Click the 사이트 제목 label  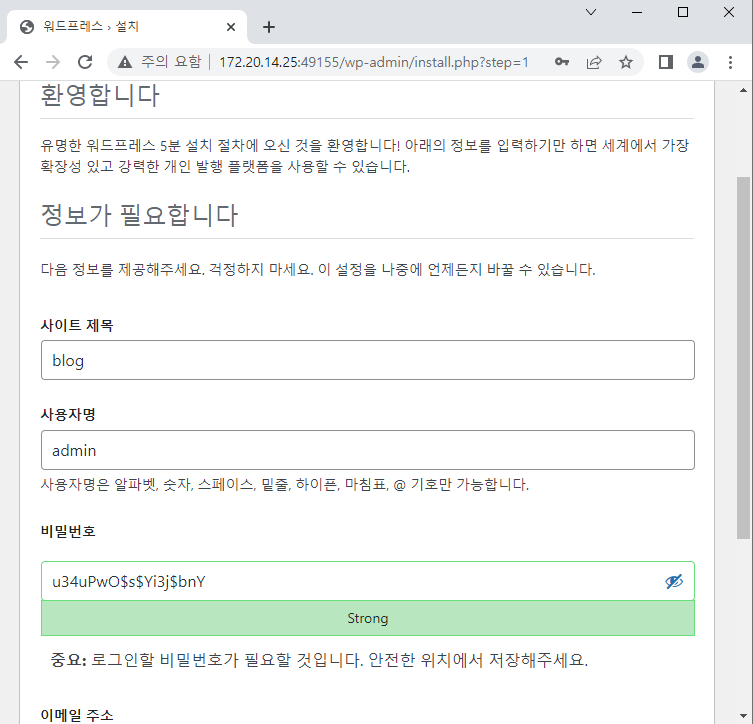coord(77,325)
